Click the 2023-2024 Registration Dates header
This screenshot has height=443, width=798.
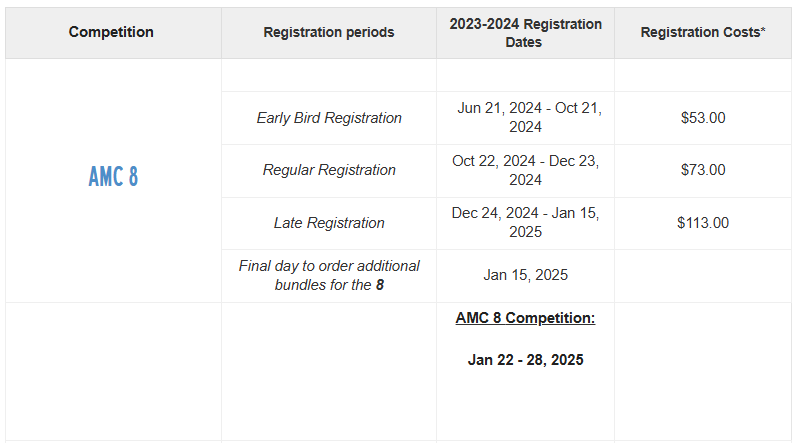pos(525,33)
